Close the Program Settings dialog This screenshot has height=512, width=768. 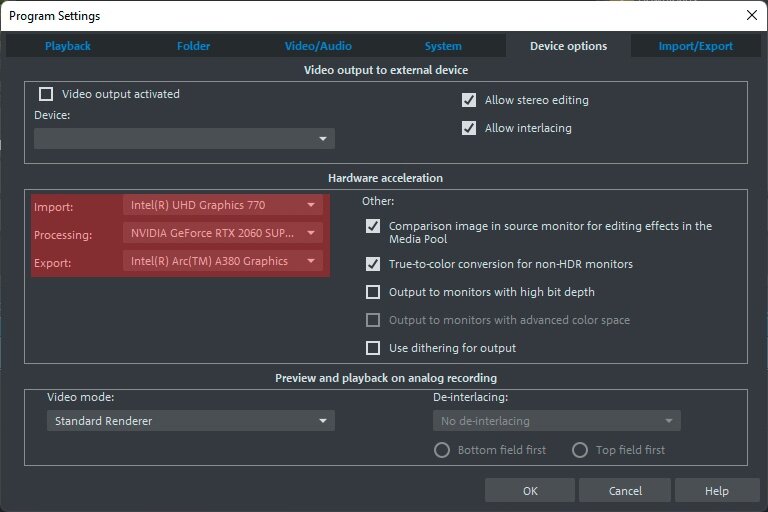coord(752,15)
